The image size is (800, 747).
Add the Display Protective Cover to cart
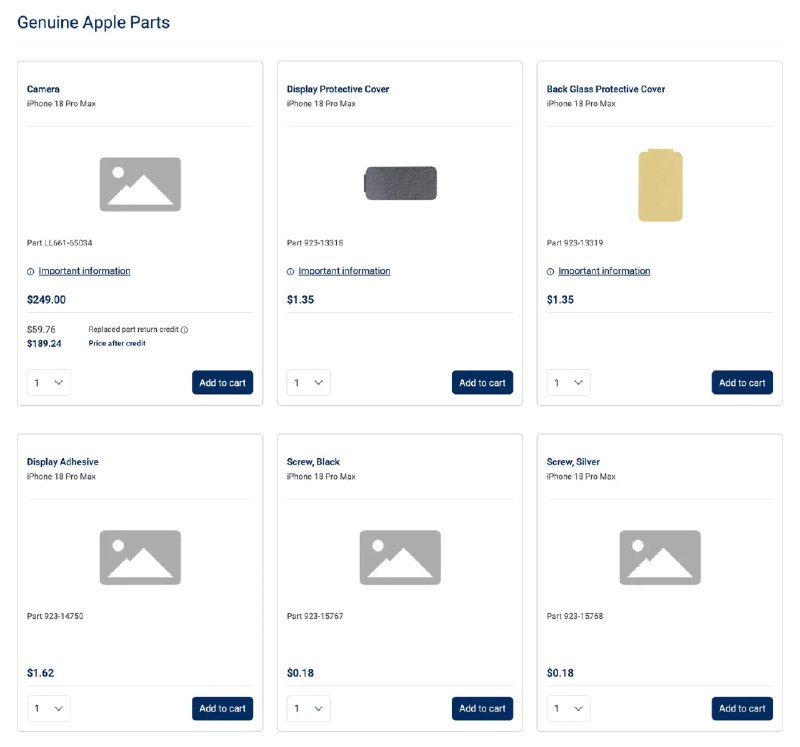click(x=483, y=383)
